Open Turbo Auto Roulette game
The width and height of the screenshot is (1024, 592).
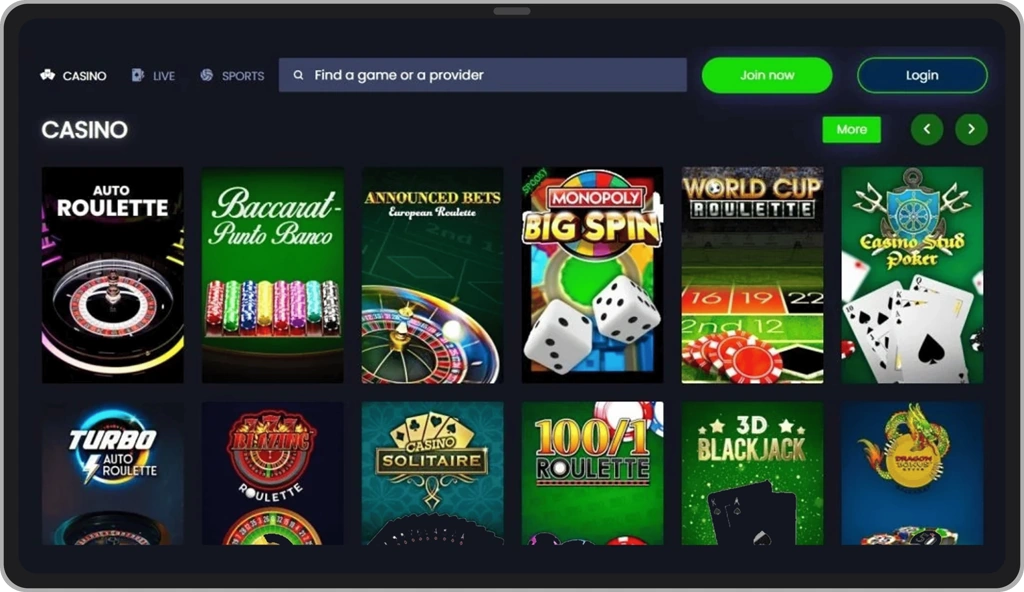(112, 473)
